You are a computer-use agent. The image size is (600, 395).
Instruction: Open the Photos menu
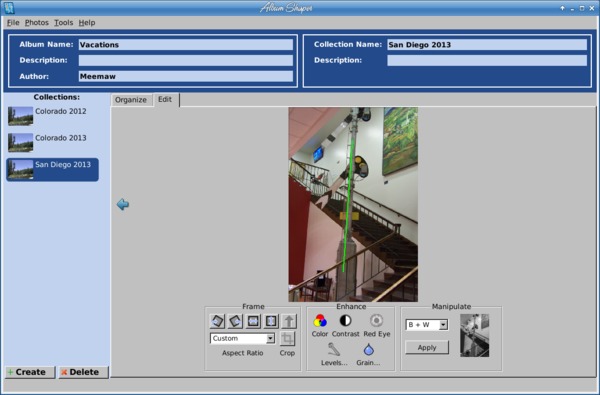pos(37,23)
